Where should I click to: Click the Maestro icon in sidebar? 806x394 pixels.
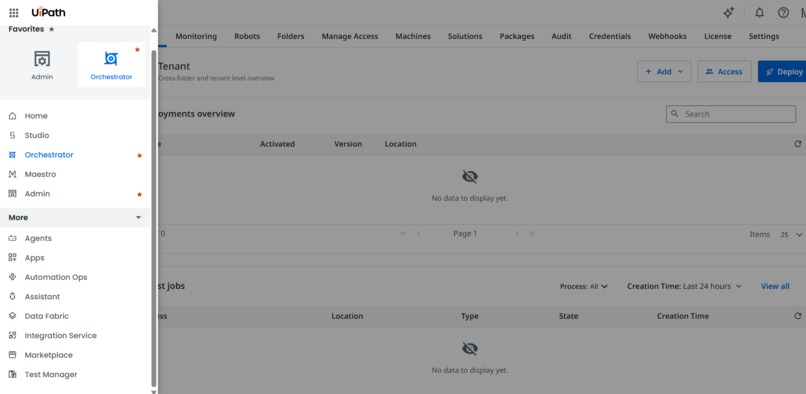(x=13, y=174)
